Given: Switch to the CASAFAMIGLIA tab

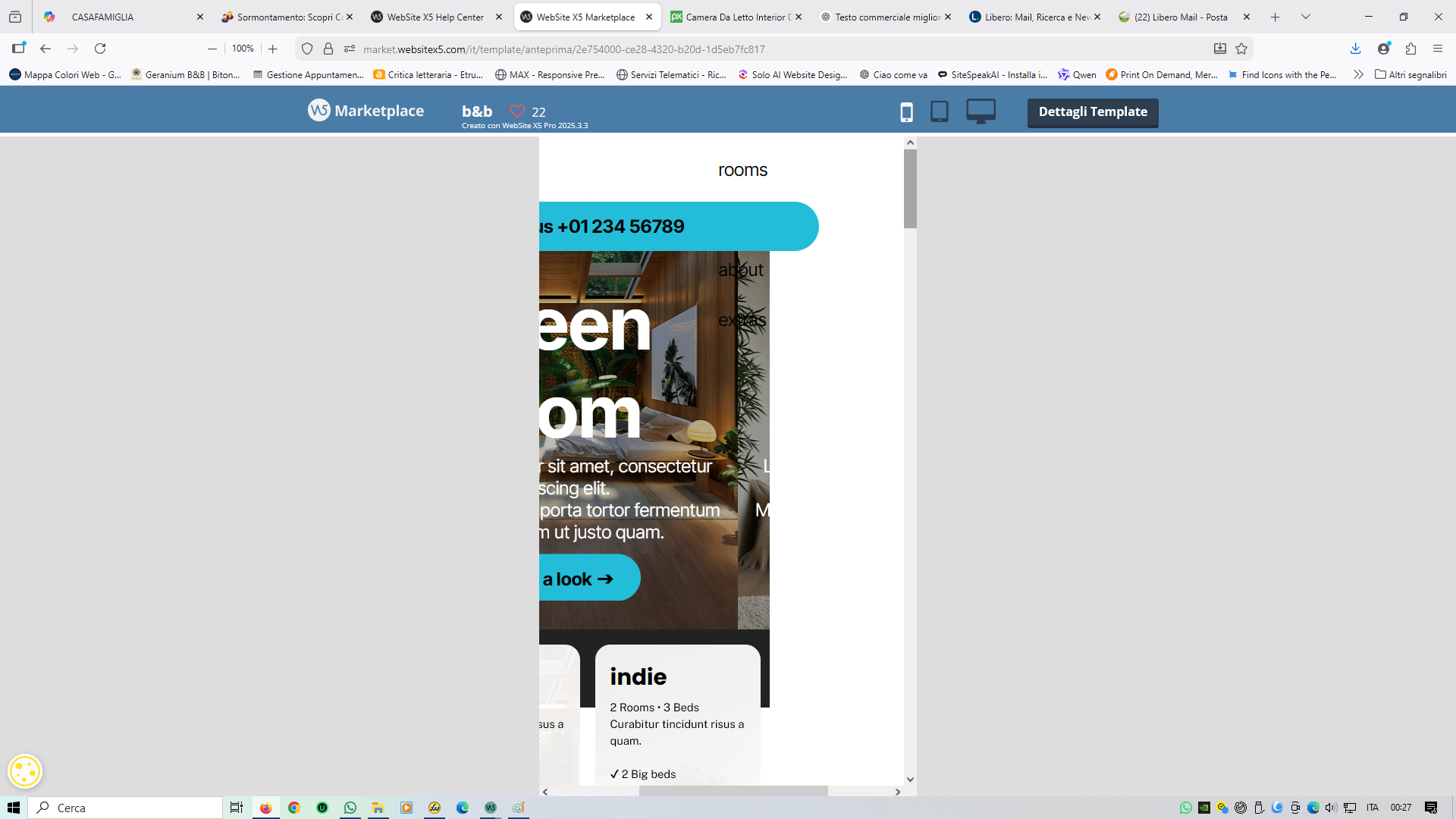Looking at the screenshot, I should point(103,17).
